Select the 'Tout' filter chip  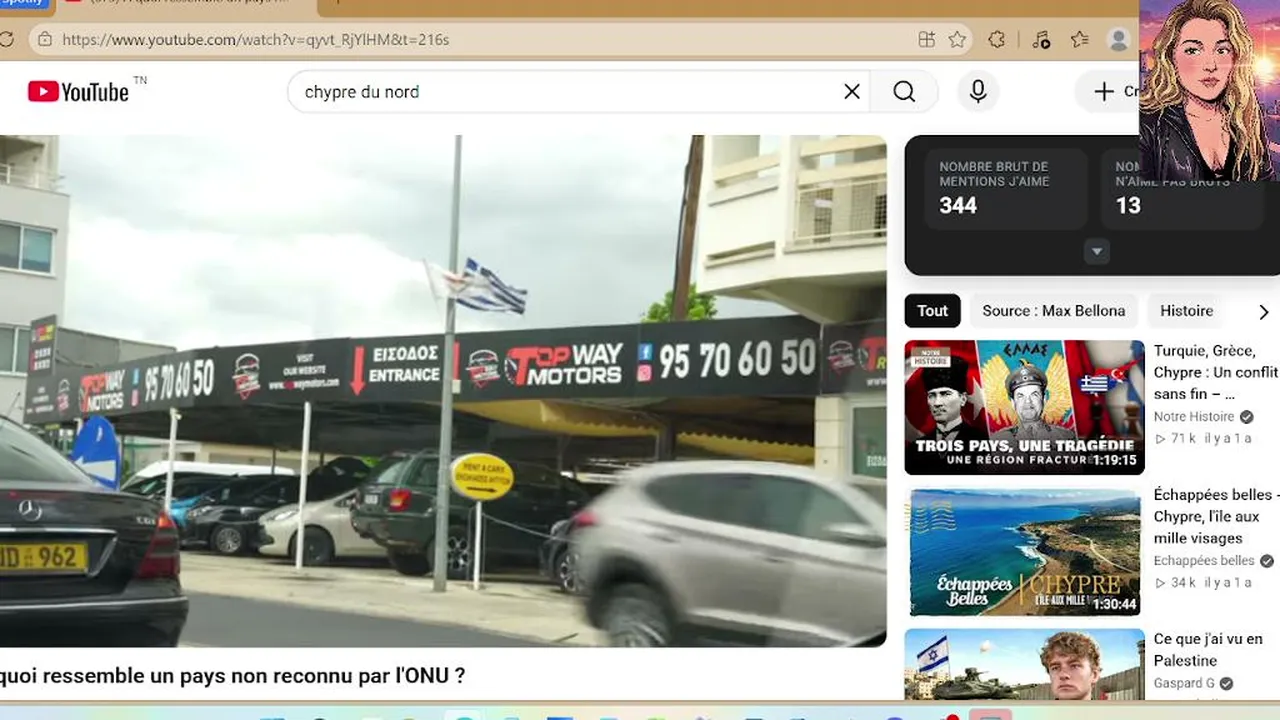(932, 311)
